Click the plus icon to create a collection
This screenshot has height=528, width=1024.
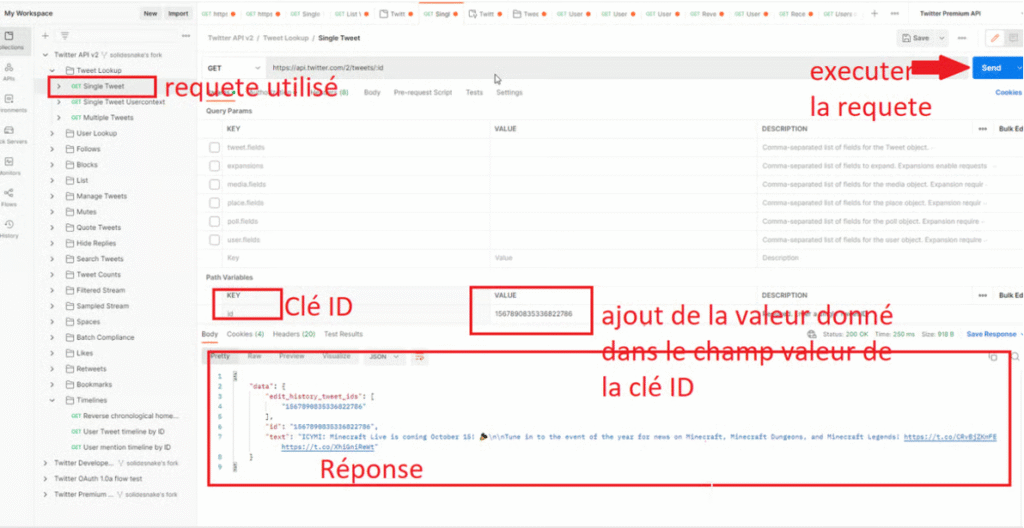[45, 36]
